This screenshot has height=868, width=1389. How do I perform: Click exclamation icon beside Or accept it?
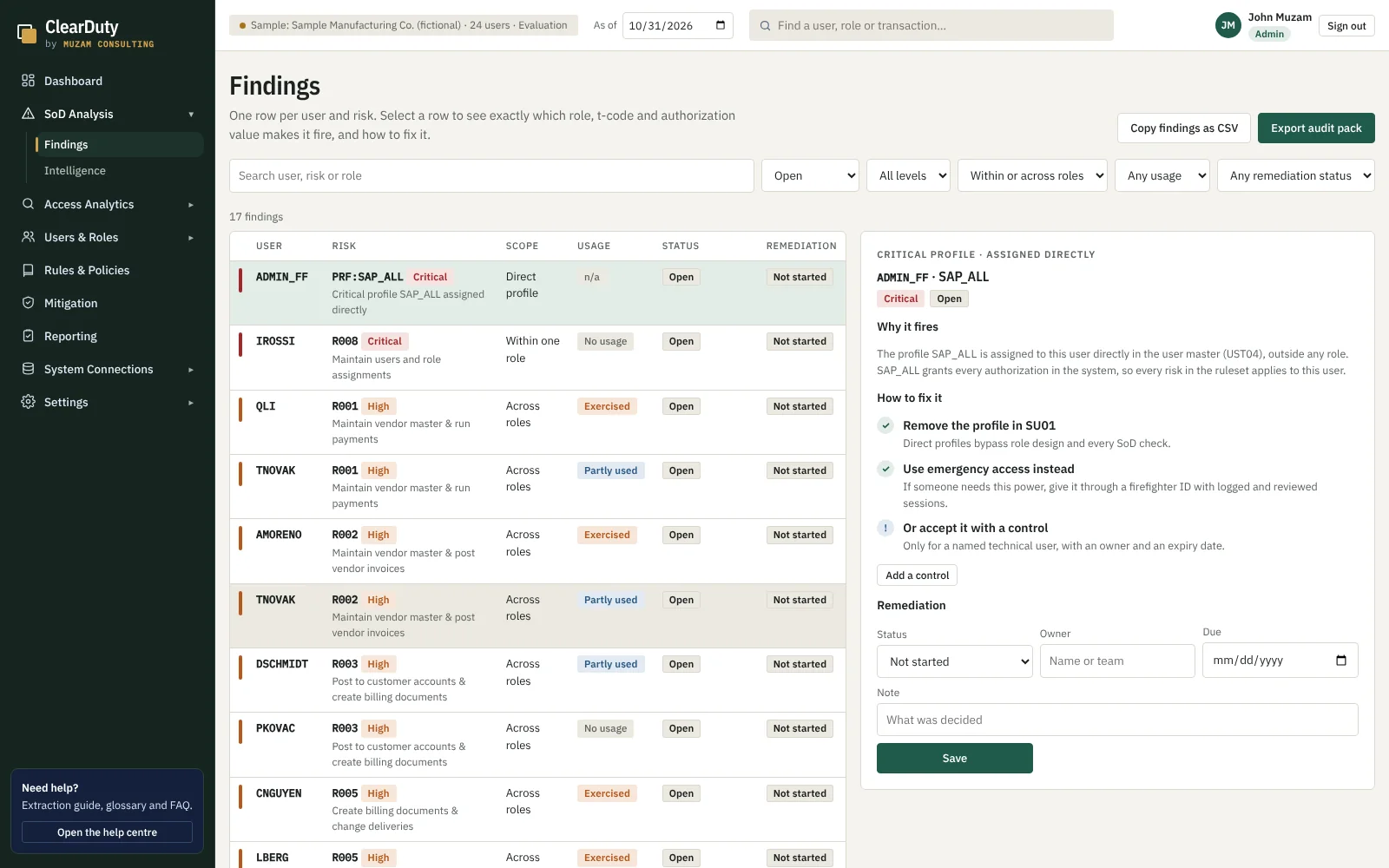(885, 528)
